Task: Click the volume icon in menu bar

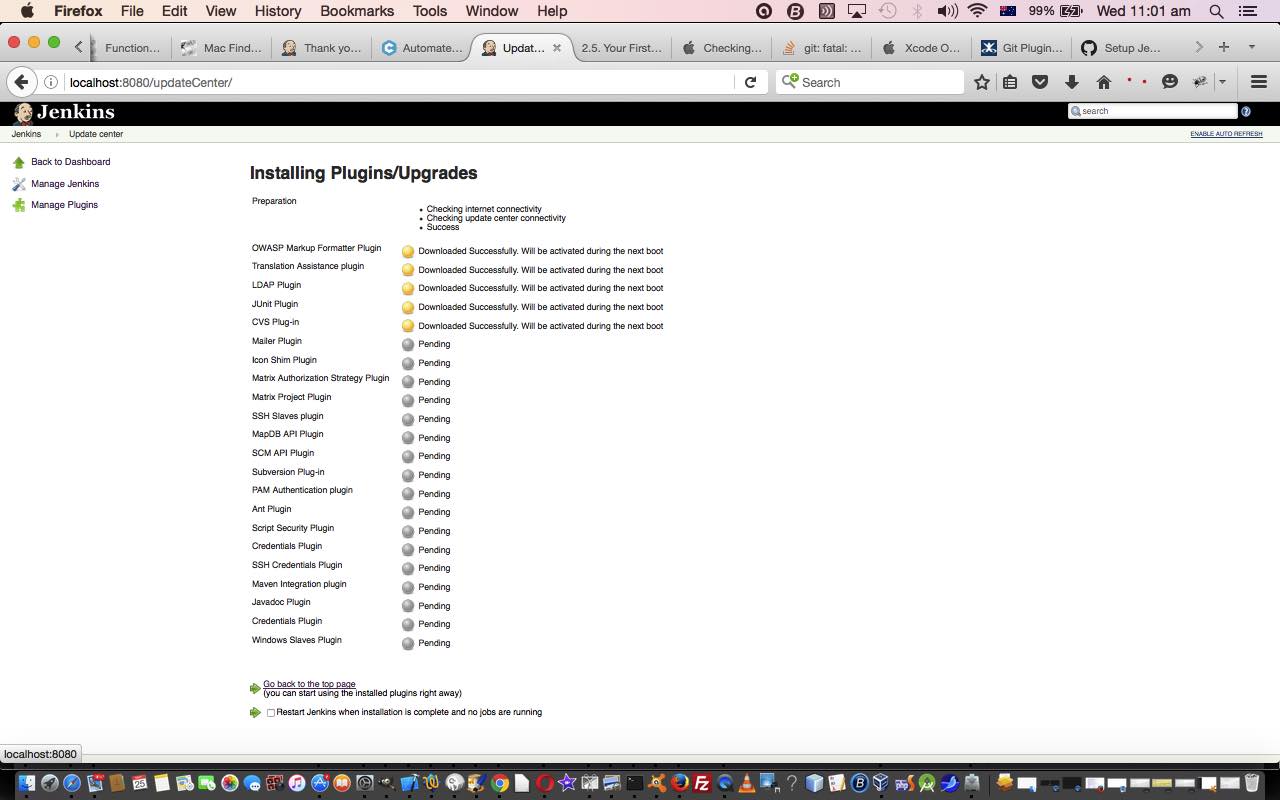Action: (x=947, y=11)
